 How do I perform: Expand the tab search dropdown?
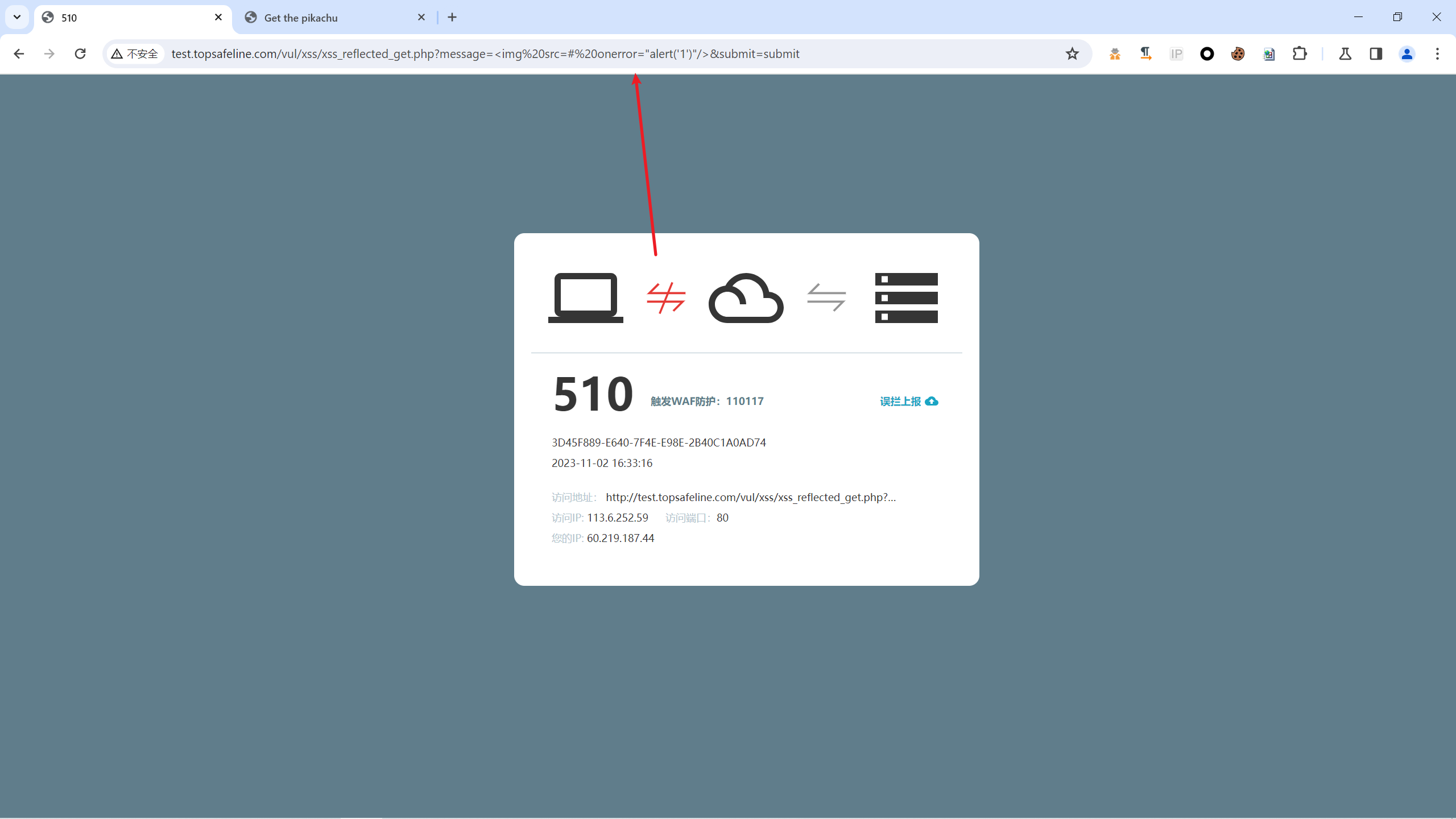pos(17,17)
